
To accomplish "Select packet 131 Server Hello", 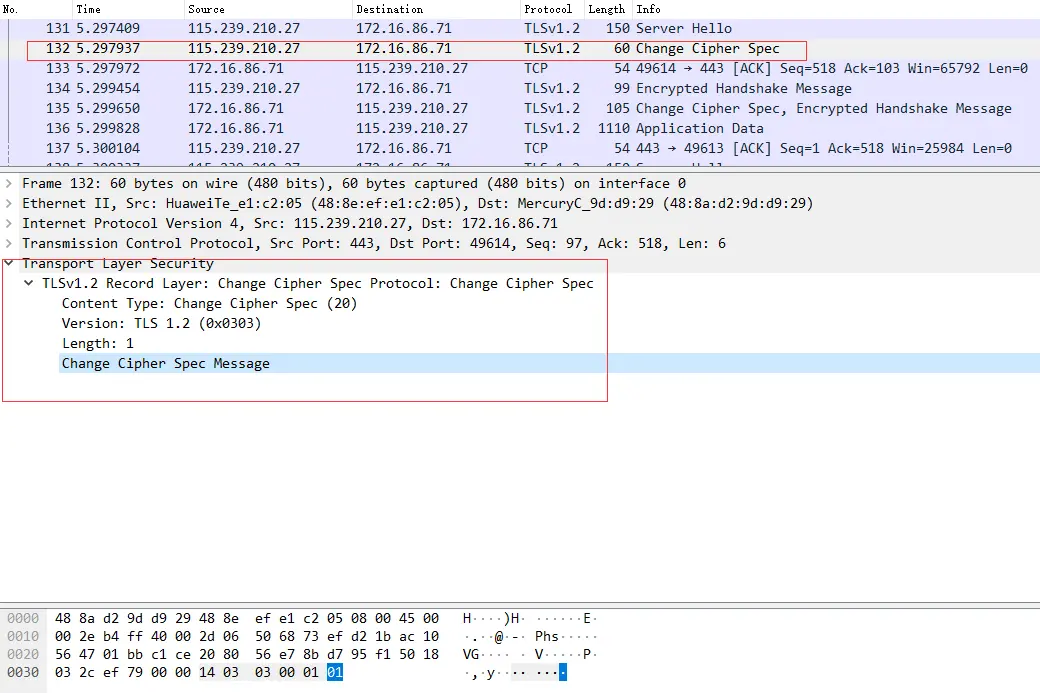I will [x=520, y=29].
